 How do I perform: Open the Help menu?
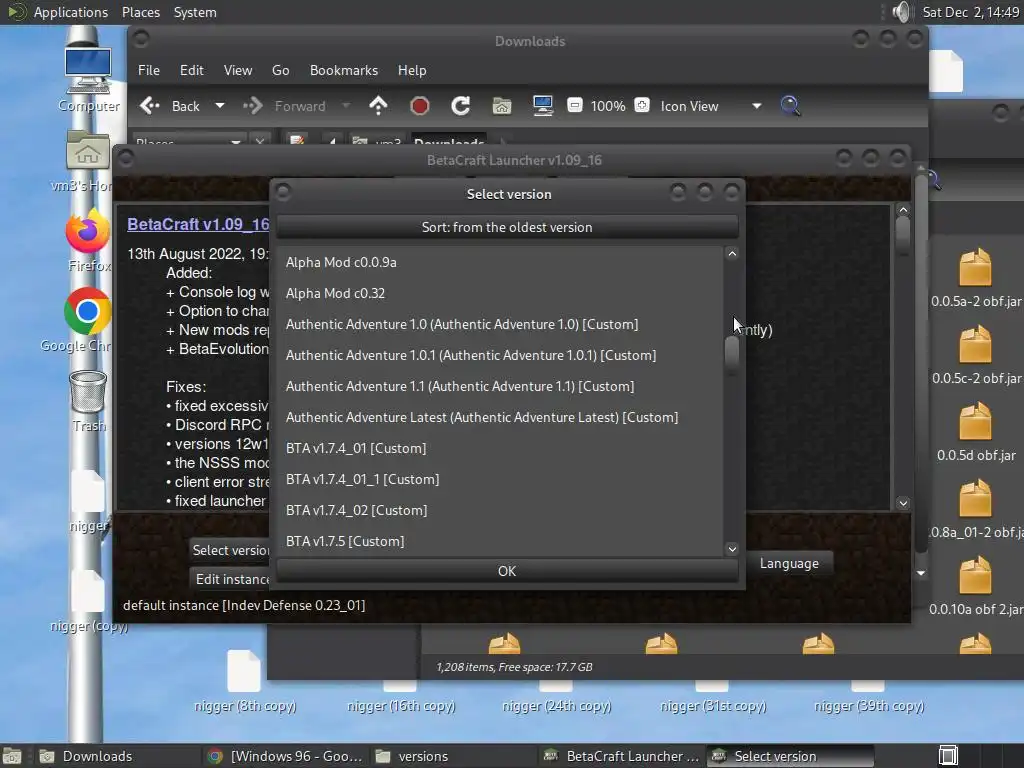click(x=412, y=70)
